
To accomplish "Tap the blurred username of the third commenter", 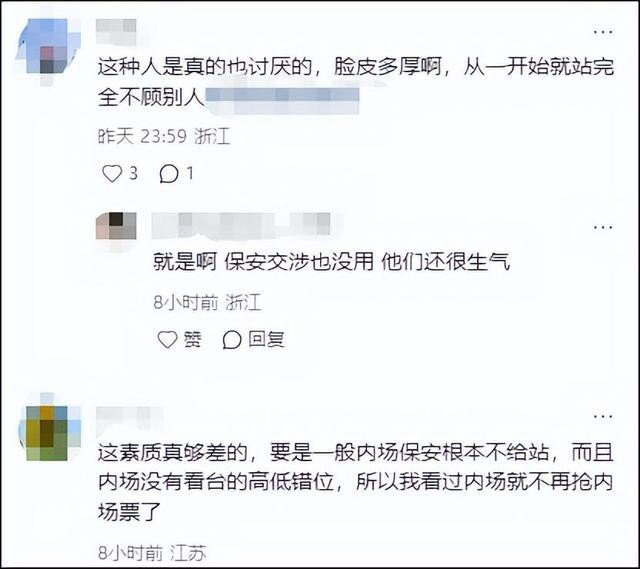I will (130, 418).
